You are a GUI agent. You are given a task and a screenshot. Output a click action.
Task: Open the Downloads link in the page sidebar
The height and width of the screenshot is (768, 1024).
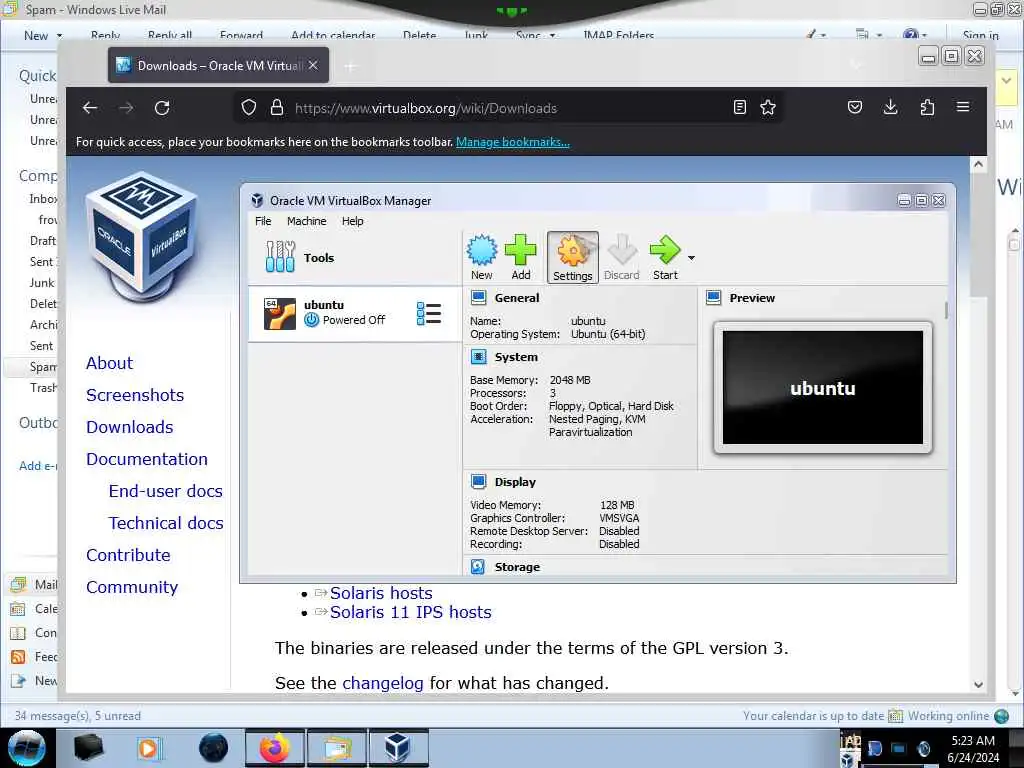click(x=129, y=427)
